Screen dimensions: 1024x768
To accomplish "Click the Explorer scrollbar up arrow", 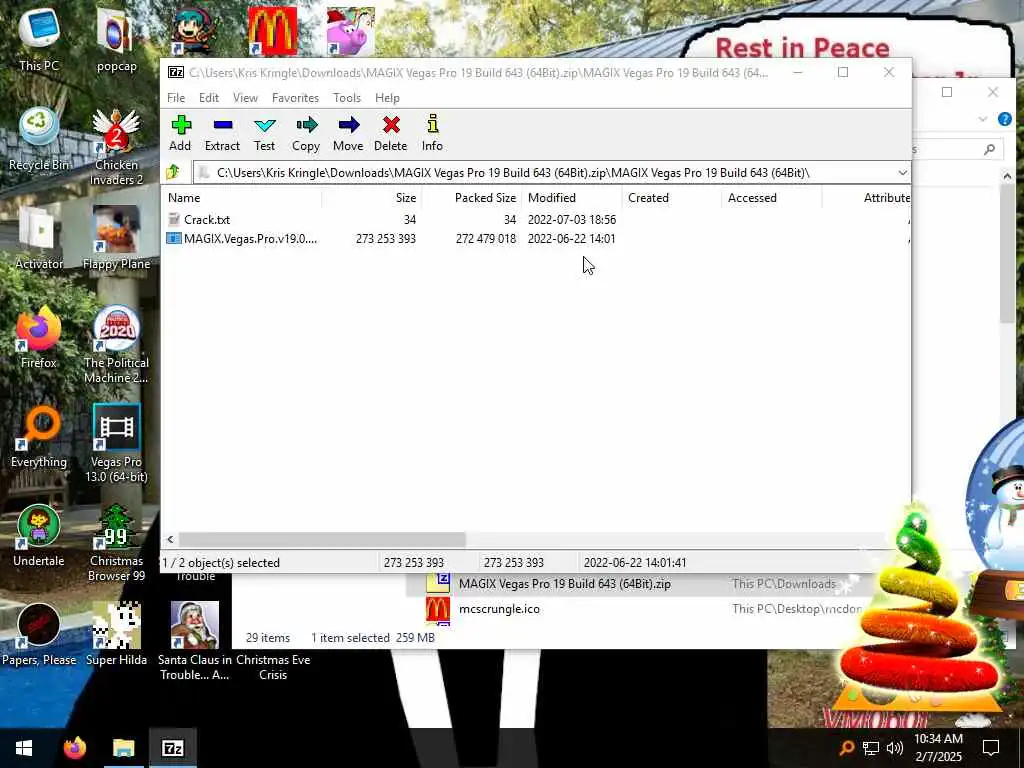I will pos(1006,176).
